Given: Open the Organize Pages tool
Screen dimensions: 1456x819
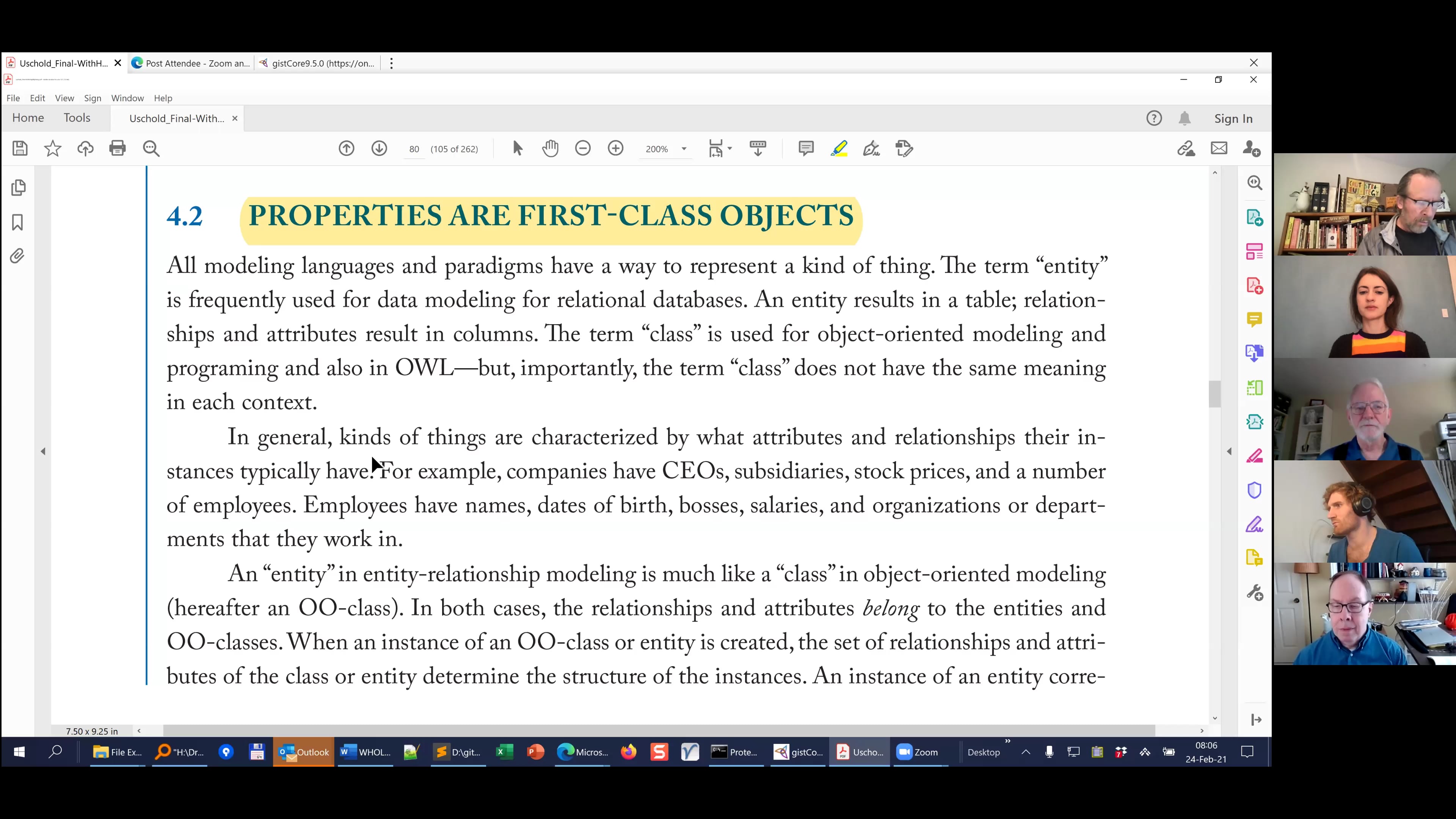Looking at the screenshot, I should coord(1255,251).
